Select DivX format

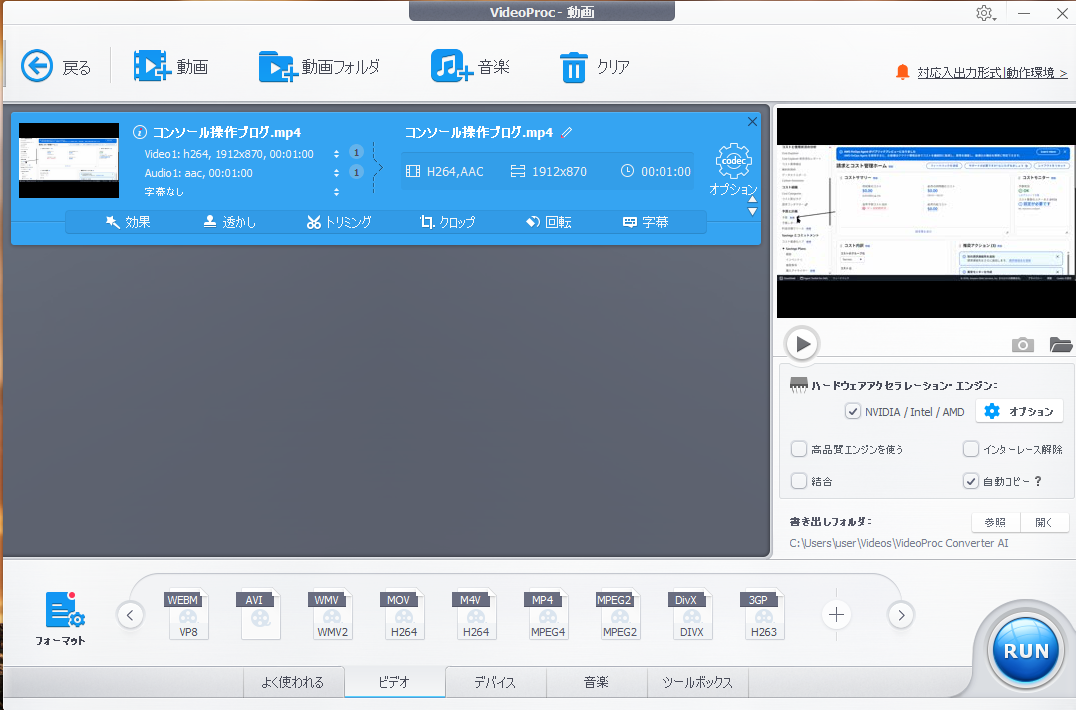coord(691,615)
